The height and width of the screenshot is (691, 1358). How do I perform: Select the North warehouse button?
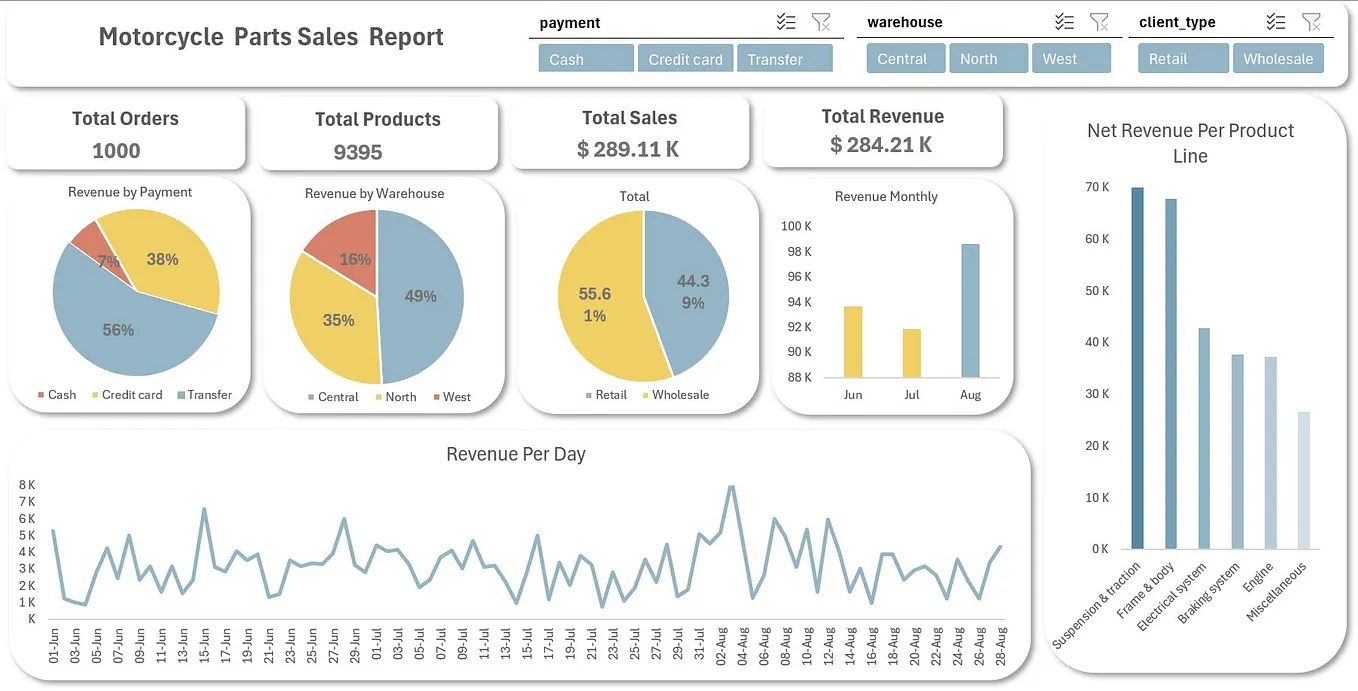(x=988, y=58)
